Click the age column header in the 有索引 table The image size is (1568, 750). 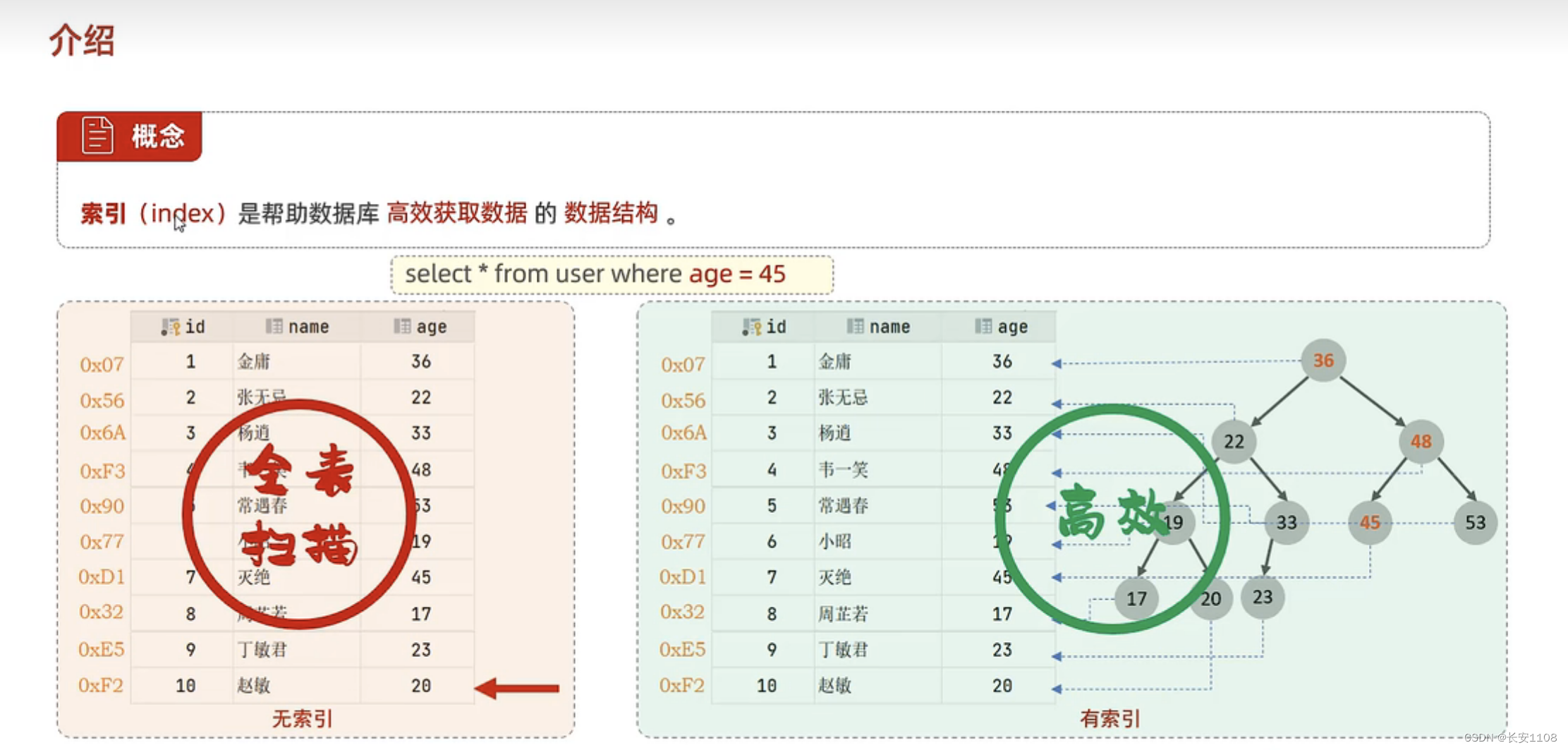coord(999,327)
